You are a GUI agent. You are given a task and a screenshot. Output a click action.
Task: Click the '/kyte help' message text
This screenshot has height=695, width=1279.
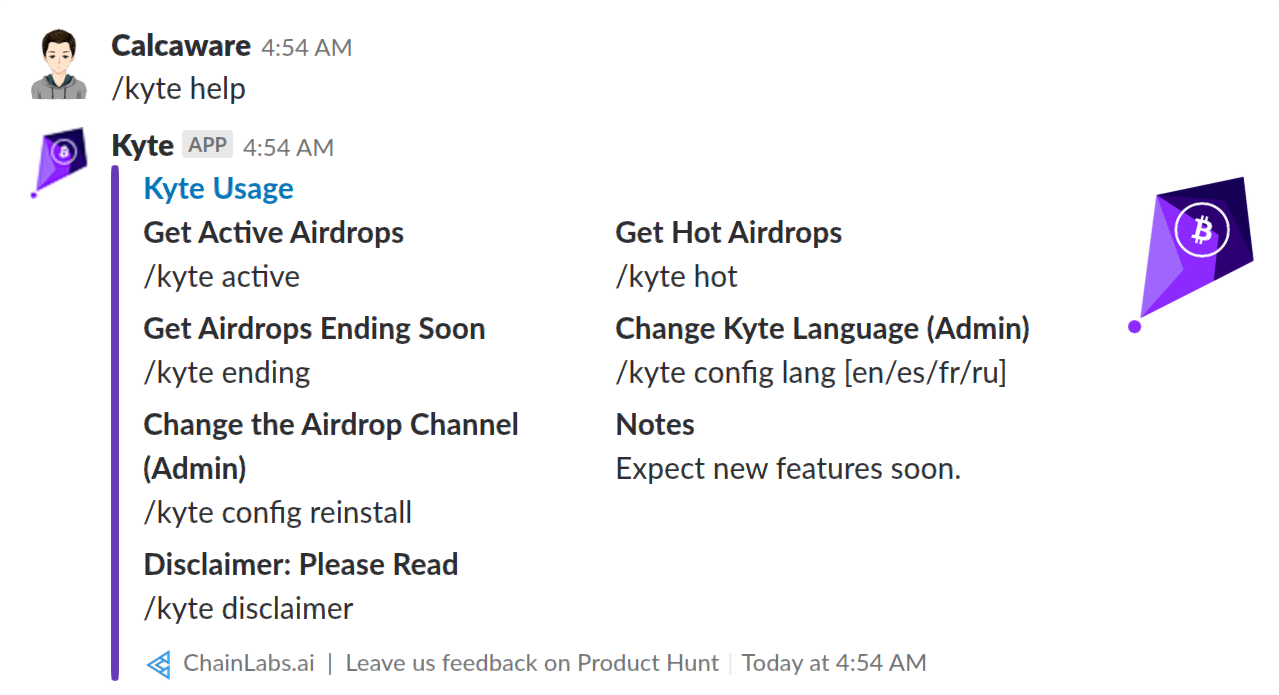(x=178, y=89)
